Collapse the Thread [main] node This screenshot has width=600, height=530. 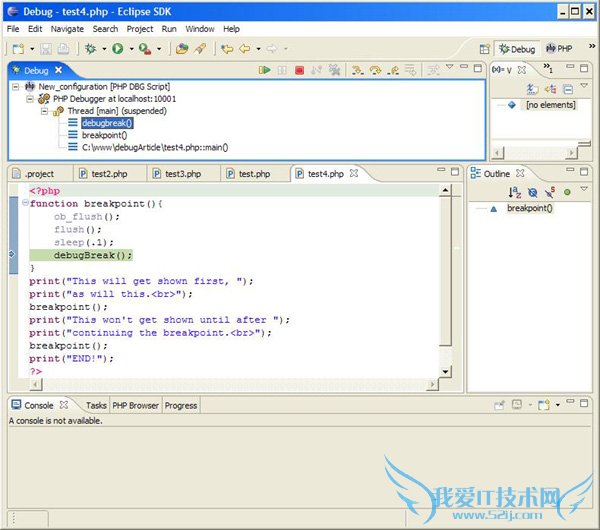click(x=44, y=111)
